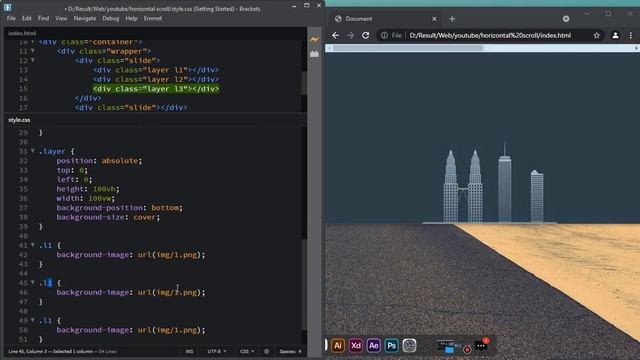Click the Chrome address bar URL

[490, 36]
